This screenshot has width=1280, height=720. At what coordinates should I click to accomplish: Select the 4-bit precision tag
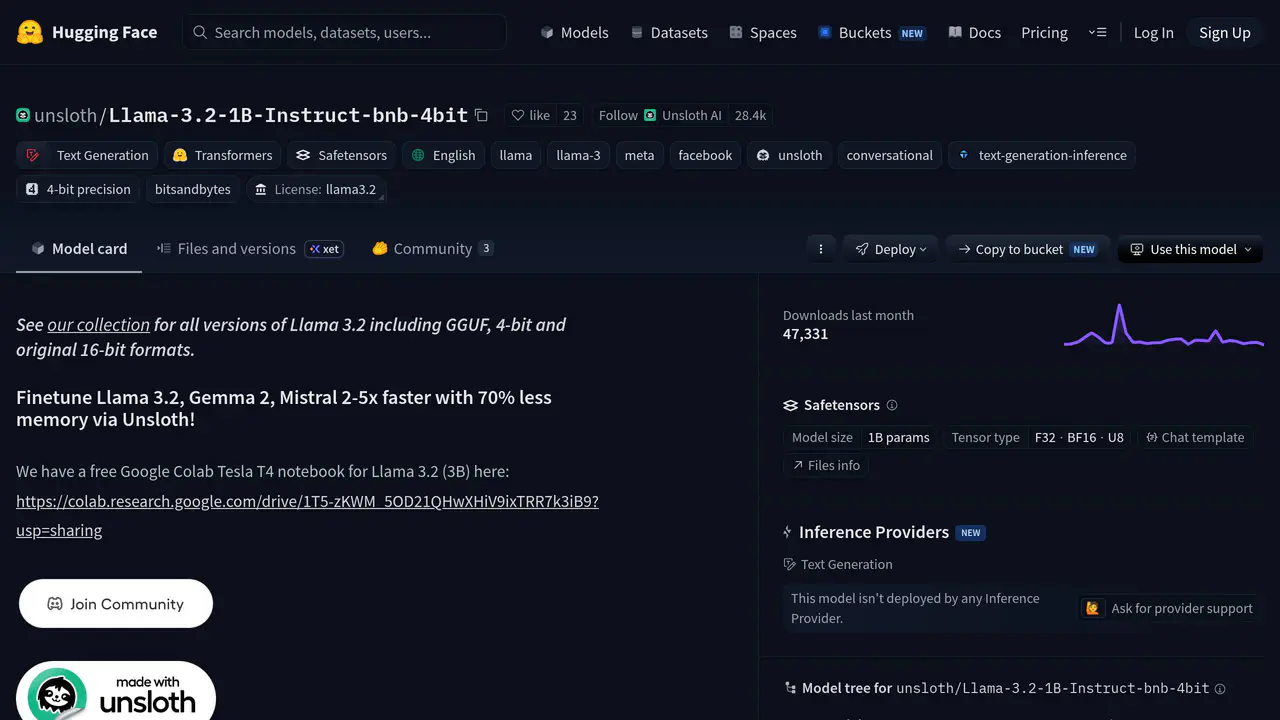click(78, 189)
